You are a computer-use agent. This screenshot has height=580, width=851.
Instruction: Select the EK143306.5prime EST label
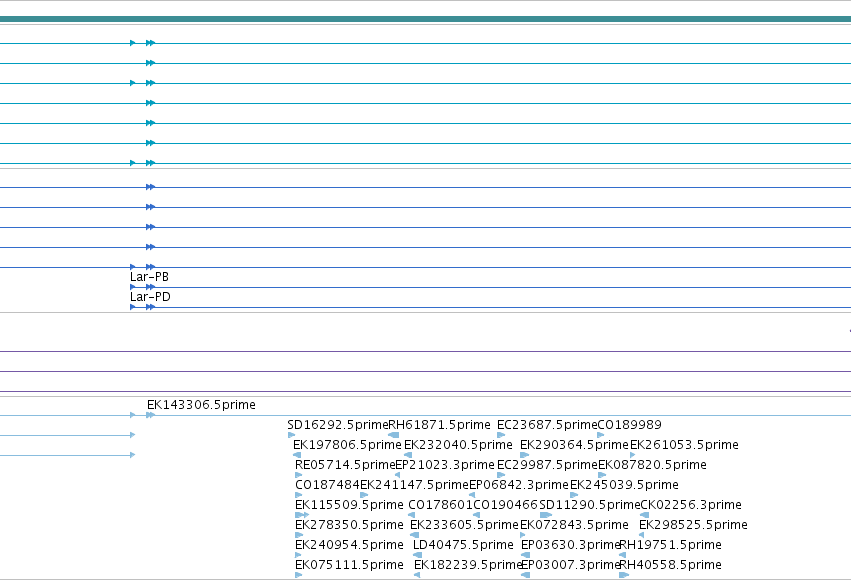(x=201, y=405)
